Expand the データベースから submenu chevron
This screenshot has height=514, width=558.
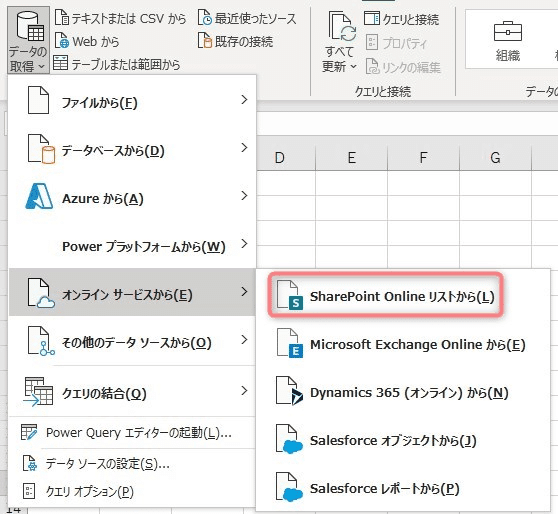244,147
